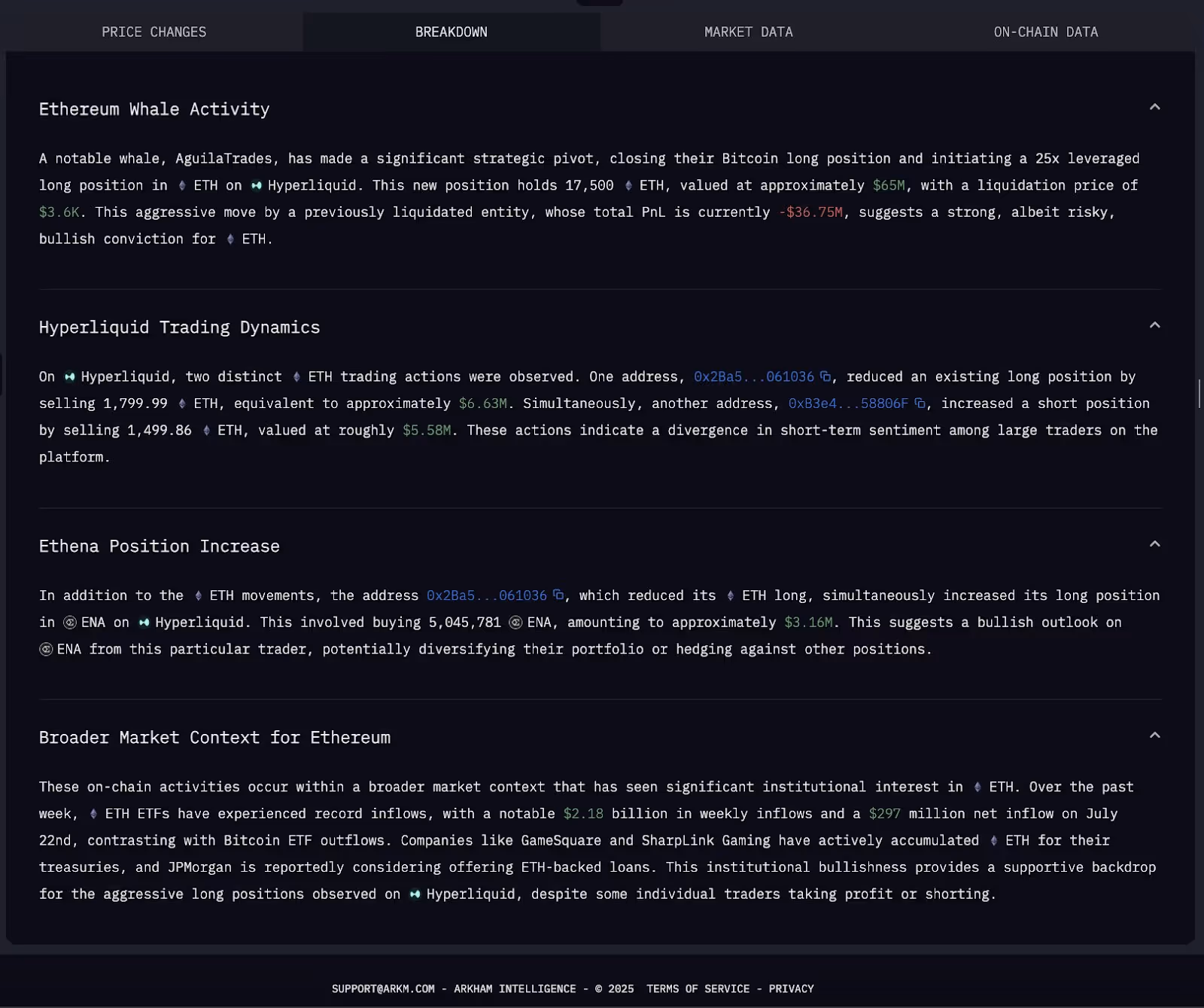Click ETH icon after '17,500'
Viewport: 1204px width, 1008px height.
click(x=628, y=185)
